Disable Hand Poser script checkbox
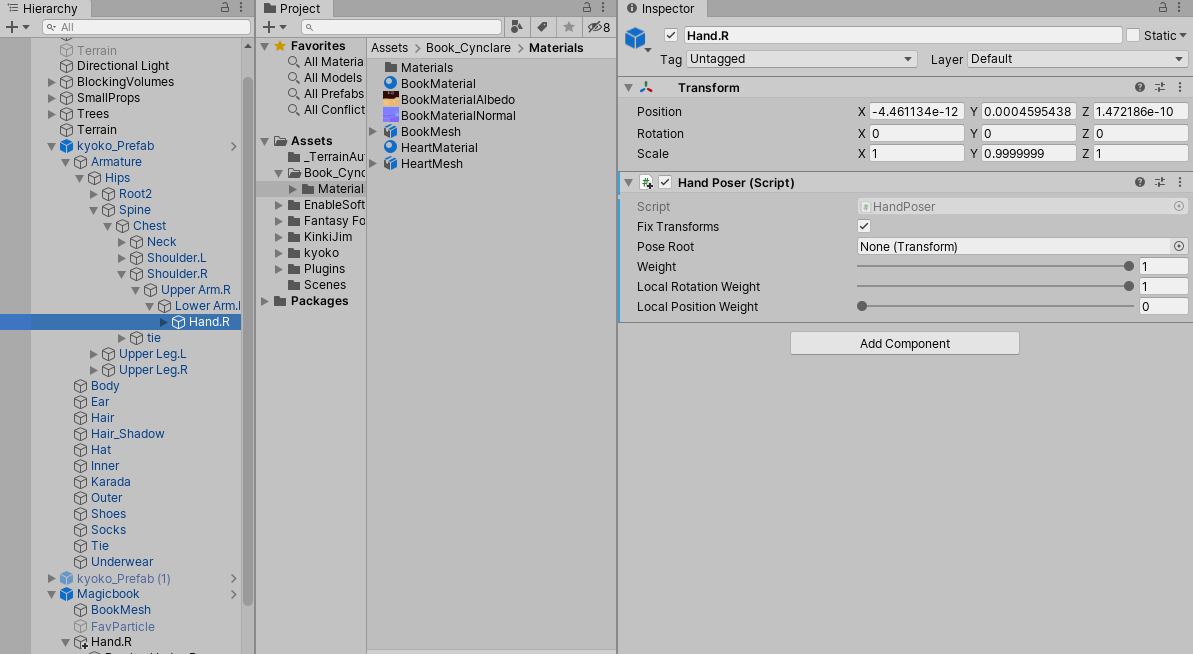 665,183
